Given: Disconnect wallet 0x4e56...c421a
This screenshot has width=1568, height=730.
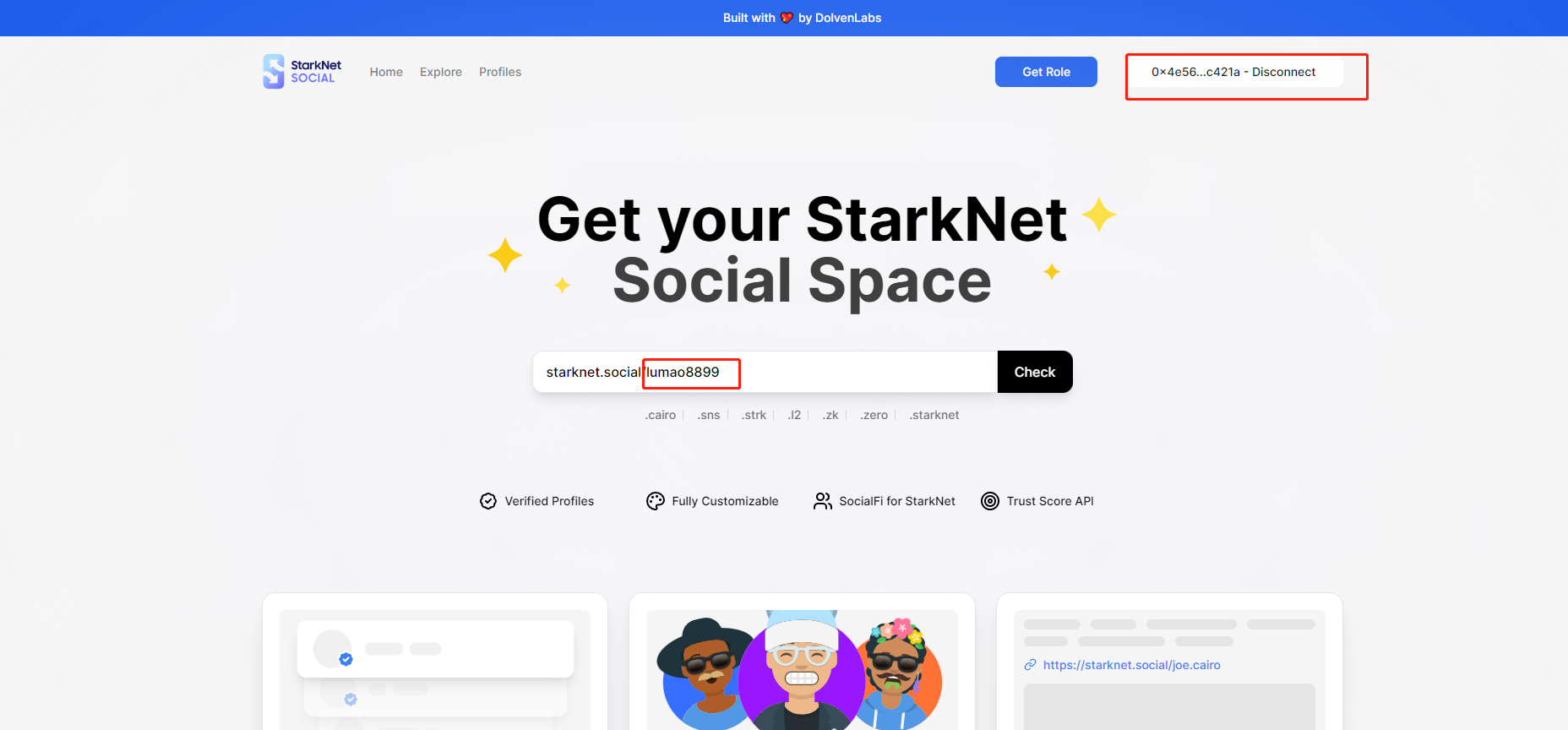Looking at the screenshot, I should pyautogui.click(x=1233, y=72).
